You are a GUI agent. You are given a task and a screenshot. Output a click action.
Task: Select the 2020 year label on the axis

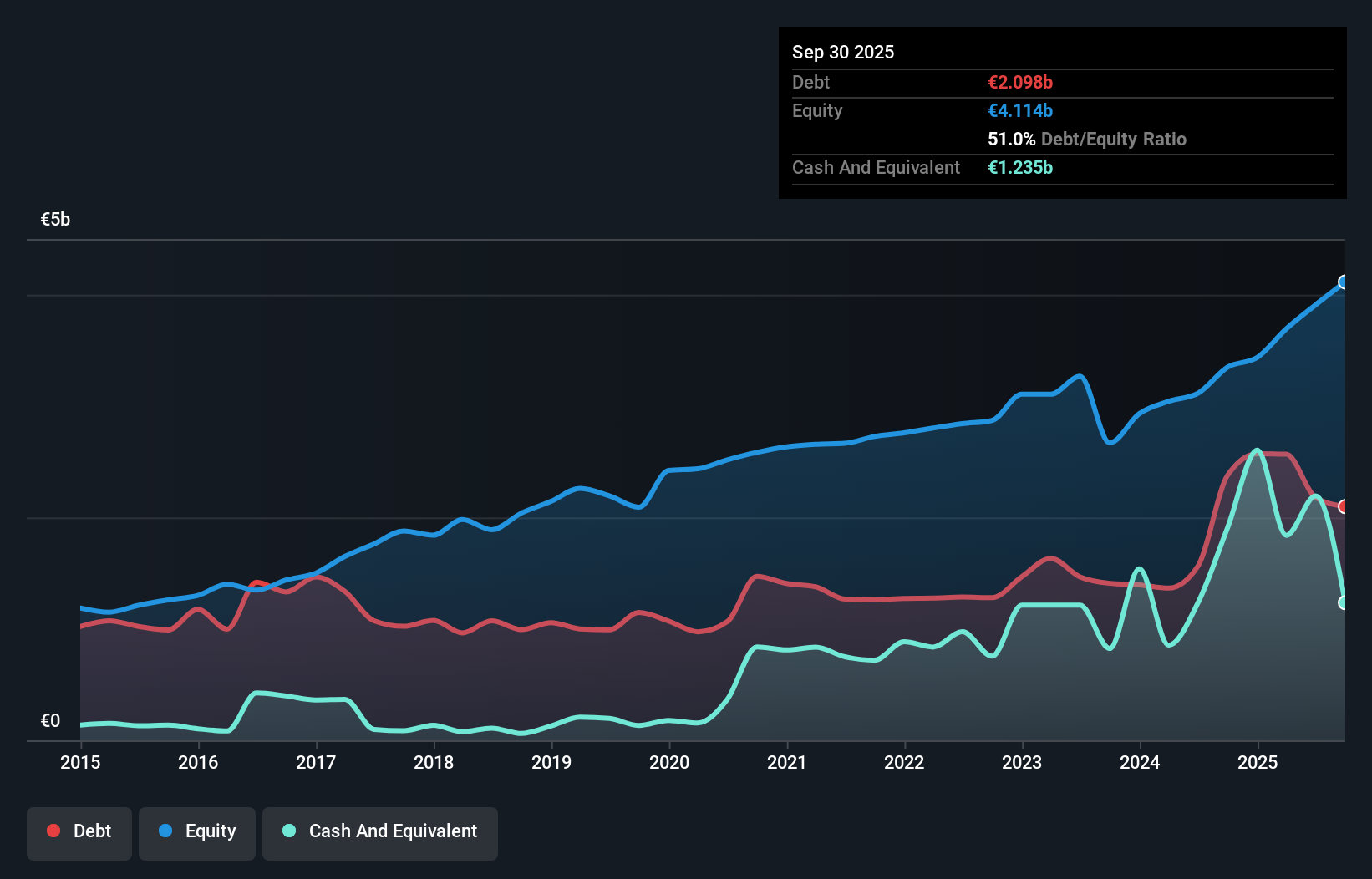tap(669, 762)
